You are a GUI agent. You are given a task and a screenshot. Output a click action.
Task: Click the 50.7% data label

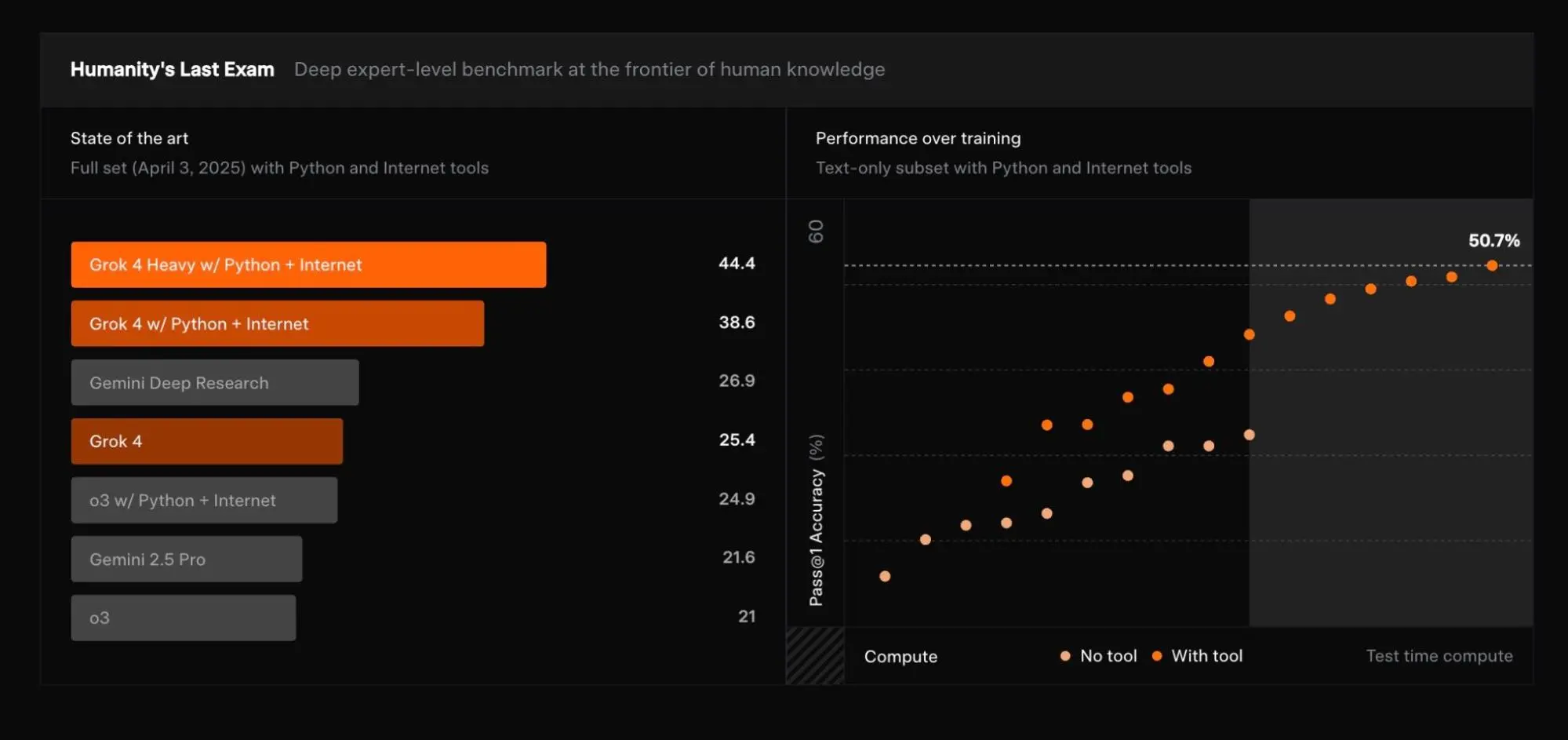tap(1493, 241)
